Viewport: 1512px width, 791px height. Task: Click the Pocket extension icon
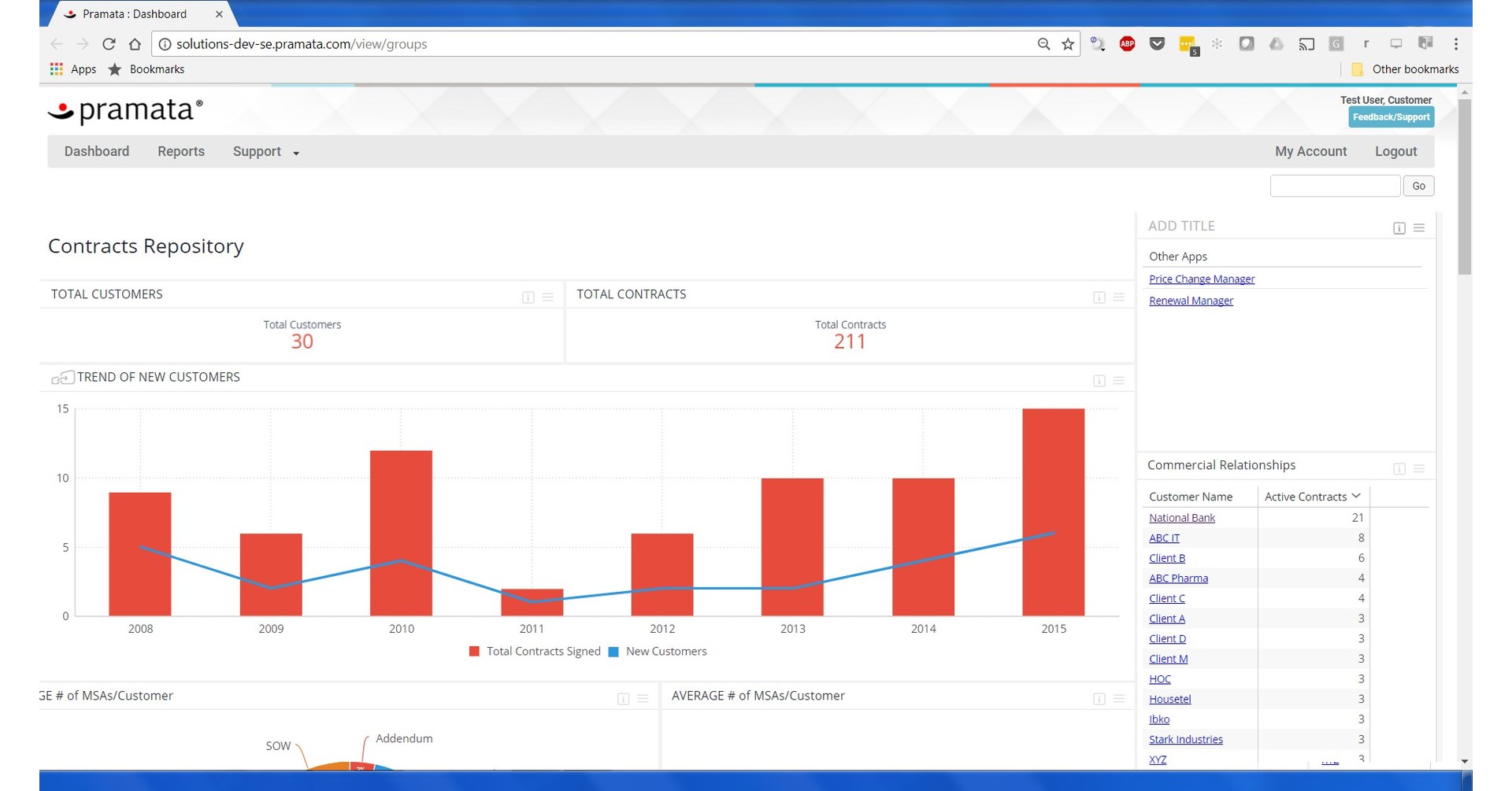(x=1157, y=44)
